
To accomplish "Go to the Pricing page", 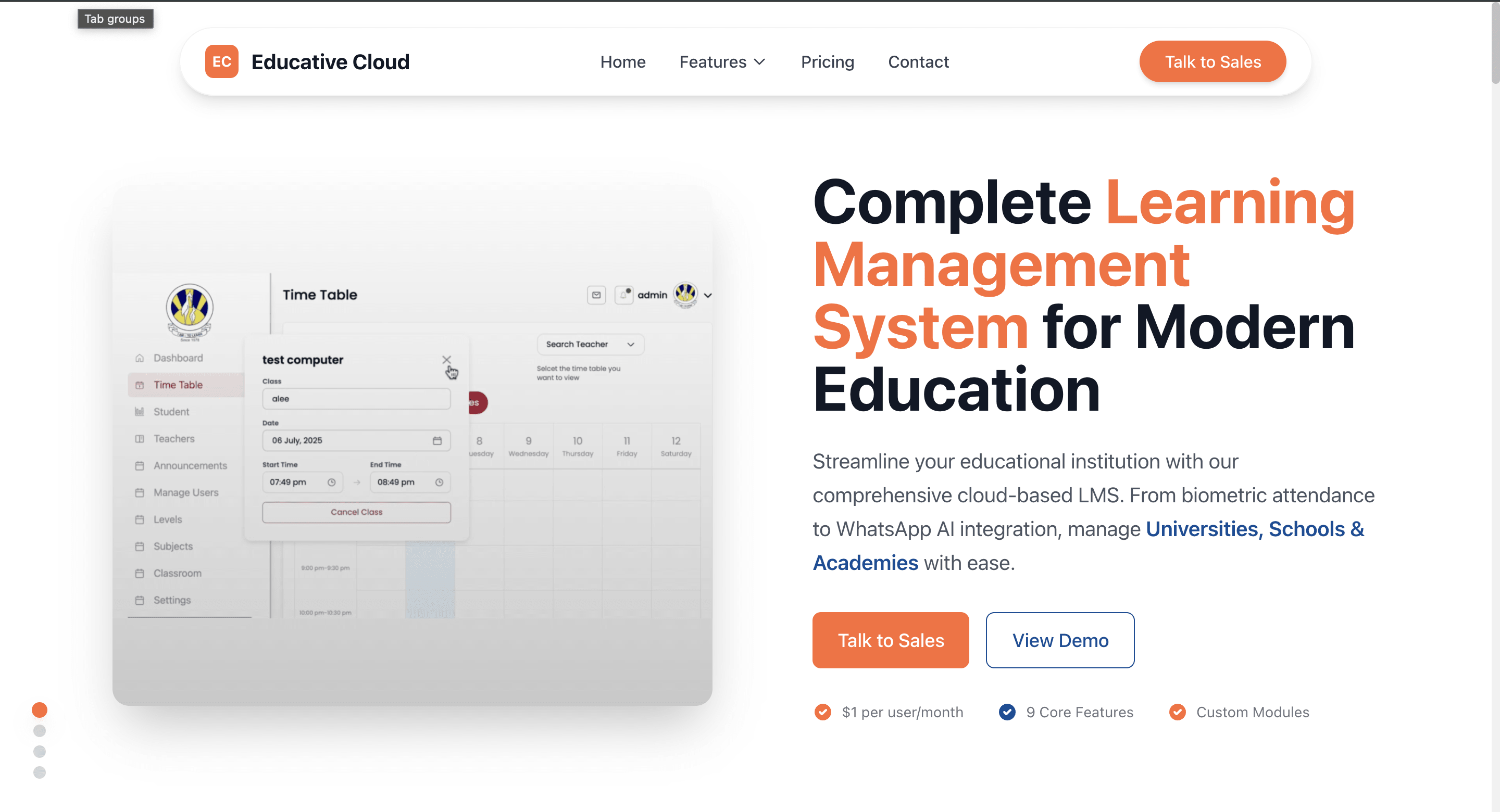I will 828,62.
